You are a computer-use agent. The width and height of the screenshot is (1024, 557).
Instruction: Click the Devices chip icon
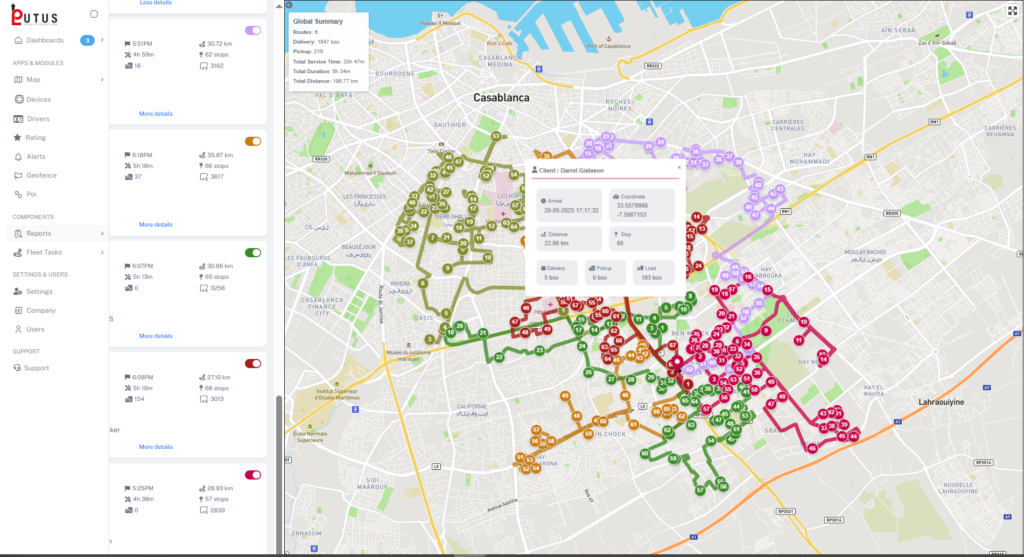click(18, 99)
